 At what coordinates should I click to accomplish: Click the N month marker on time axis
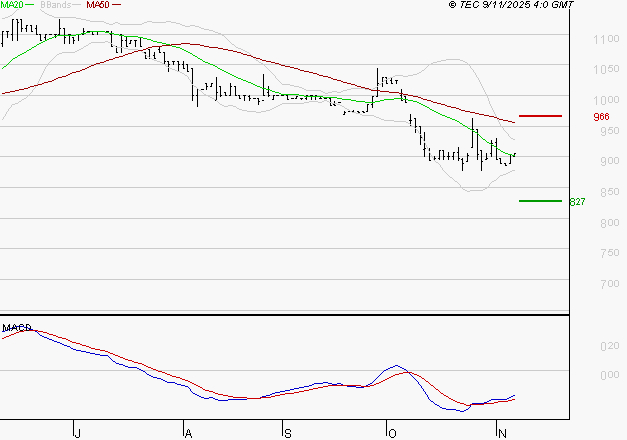pyautogui.click(x=502, y=433)
